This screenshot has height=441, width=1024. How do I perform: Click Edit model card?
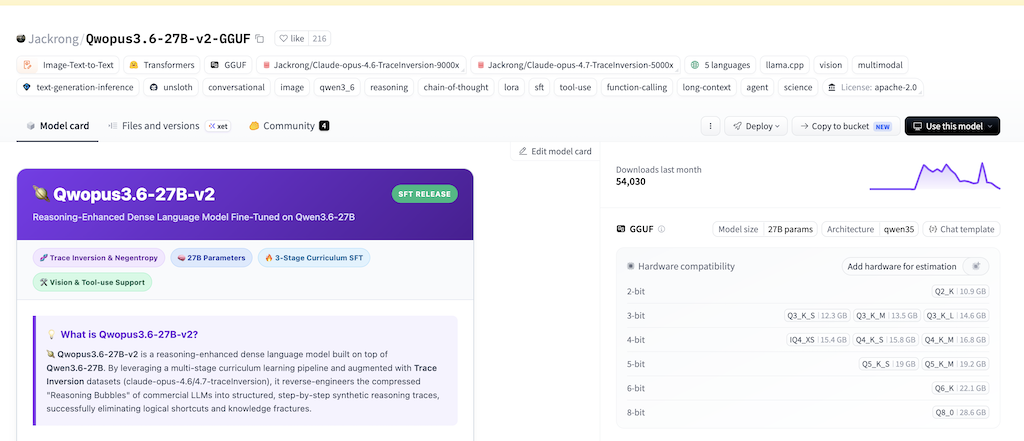pyautogui.click(x=555, y=152)
